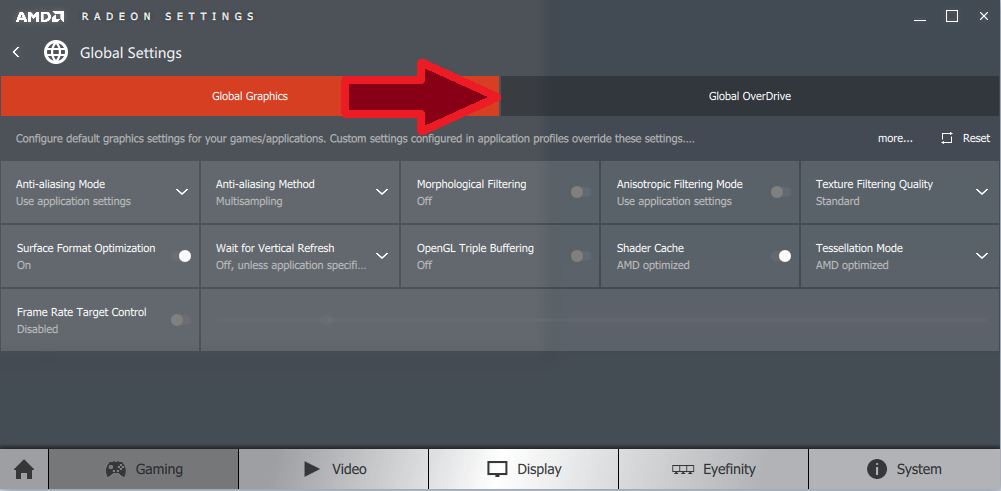The height and width of the screenshot is (491, 1001).
Task: Open Video section with play icon
Action: [x=334, y=469]
